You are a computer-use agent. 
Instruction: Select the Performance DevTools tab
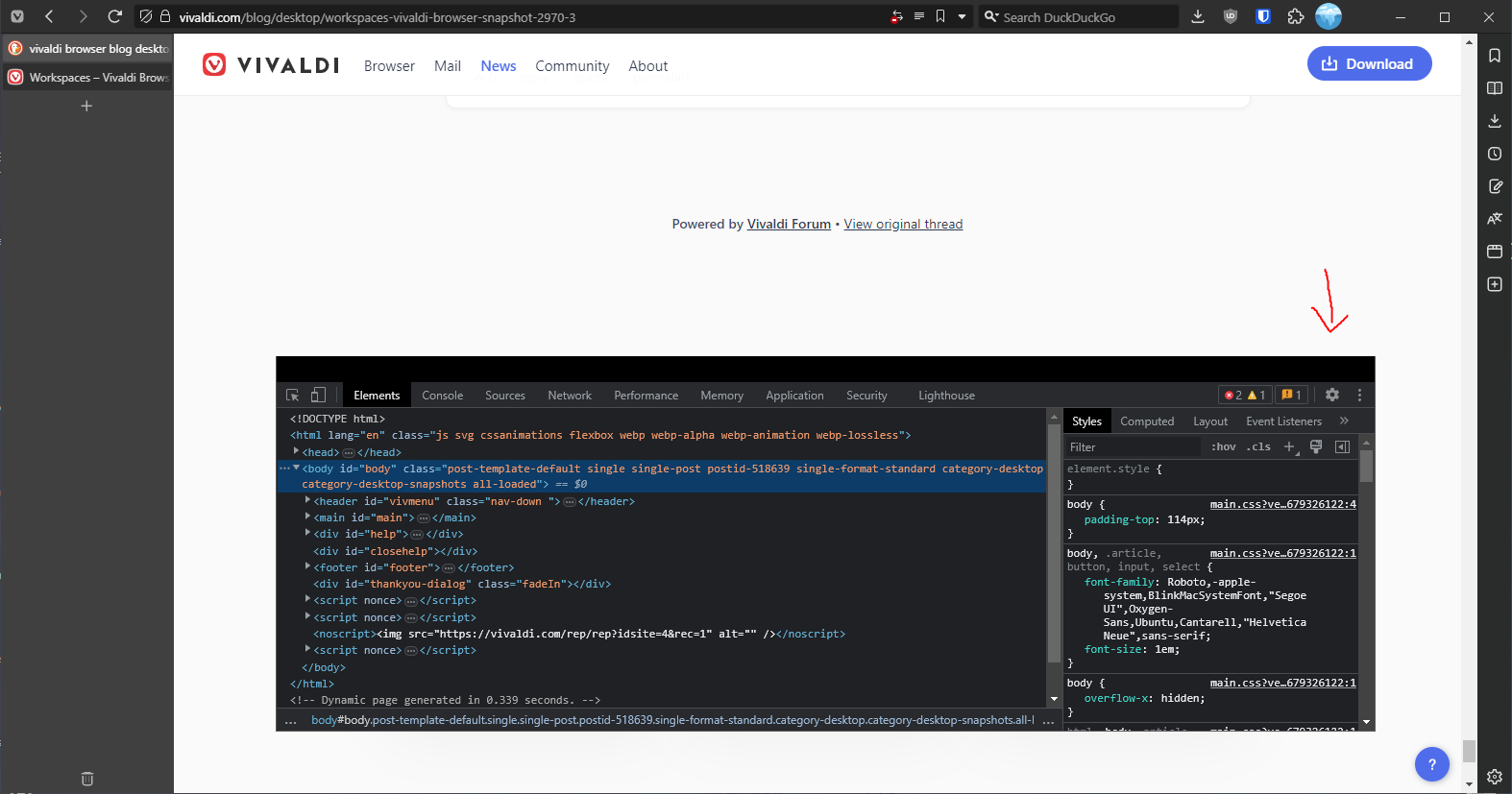click(646, 395)
